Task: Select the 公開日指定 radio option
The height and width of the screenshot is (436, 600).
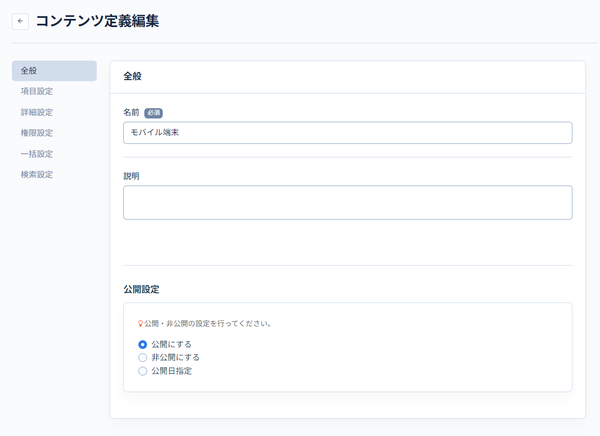Action: click(142, 371)
